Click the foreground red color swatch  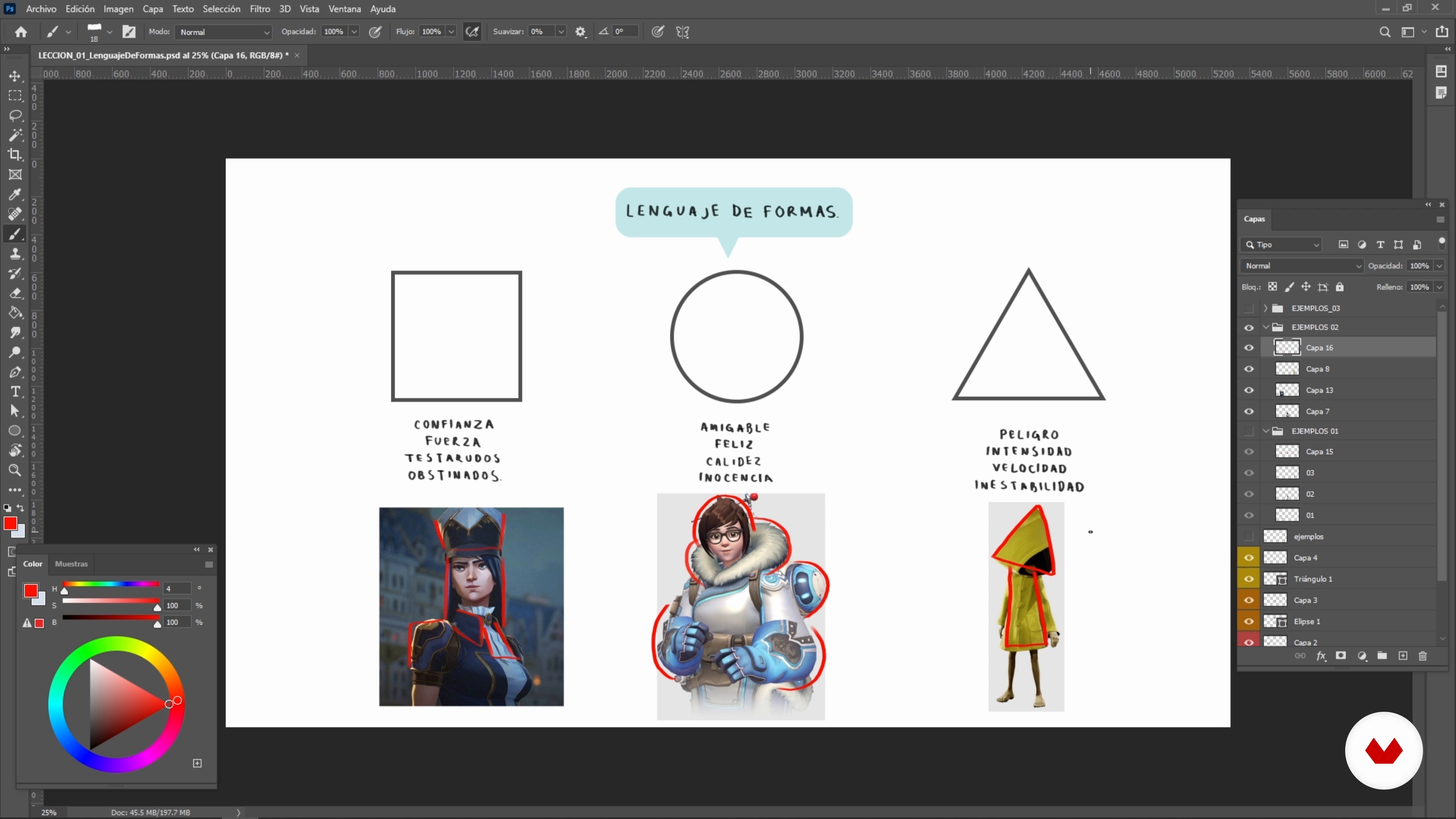[9, 523]
